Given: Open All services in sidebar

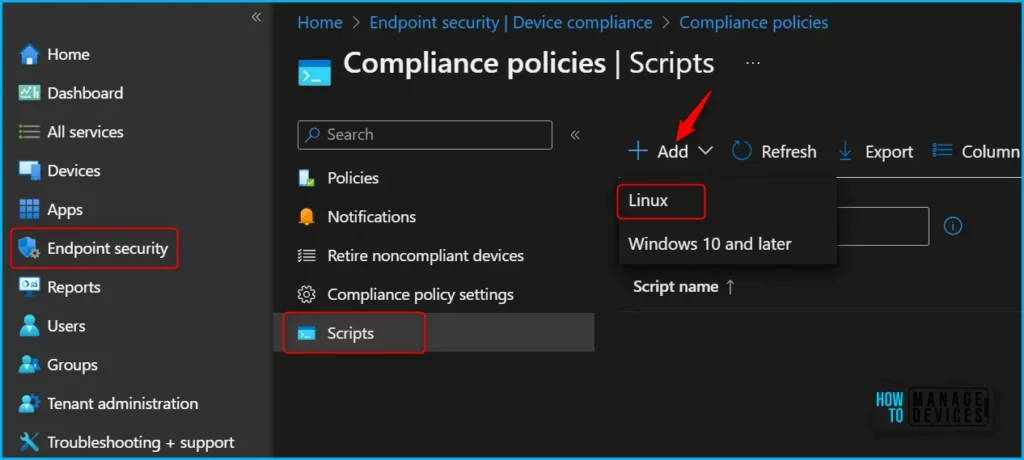Looking at the screenshot, I should click(86, 131).
